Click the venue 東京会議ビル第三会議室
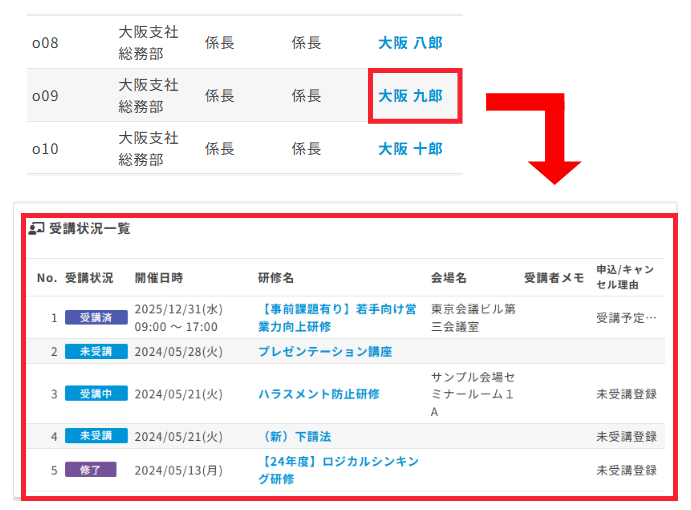Image resolution: width=691 pixels, height=510 pixels. pos(473,318)
